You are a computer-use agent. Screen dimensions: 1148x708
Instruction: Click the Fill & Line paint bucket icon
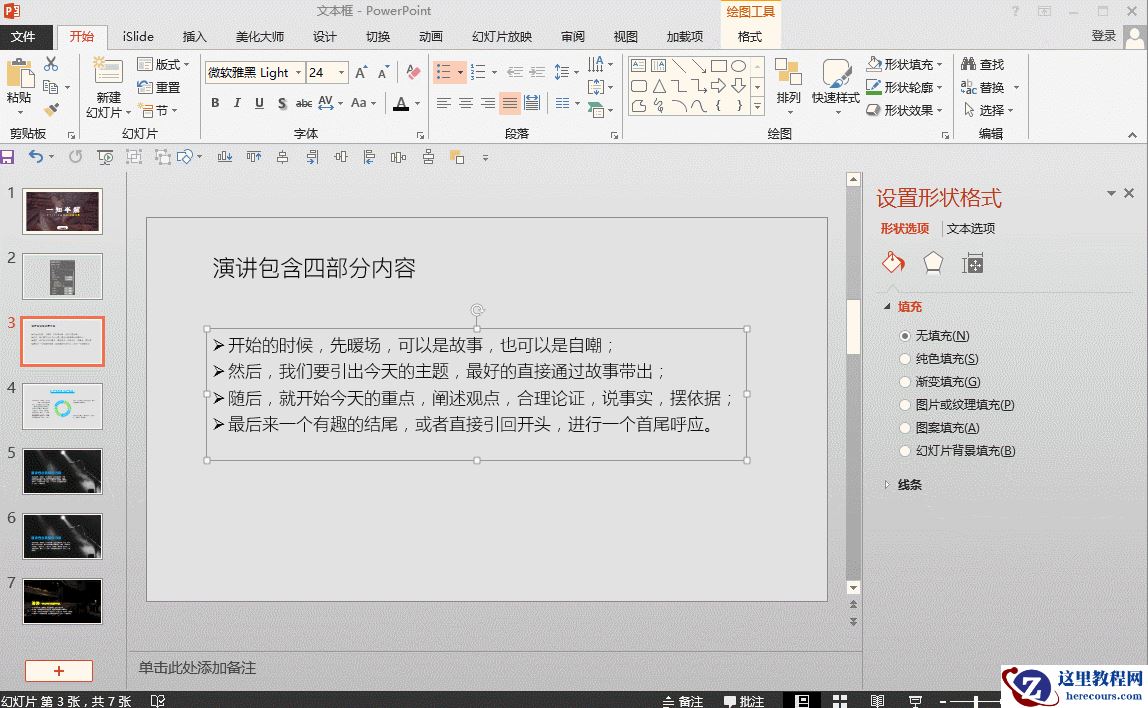click(893, 262)
